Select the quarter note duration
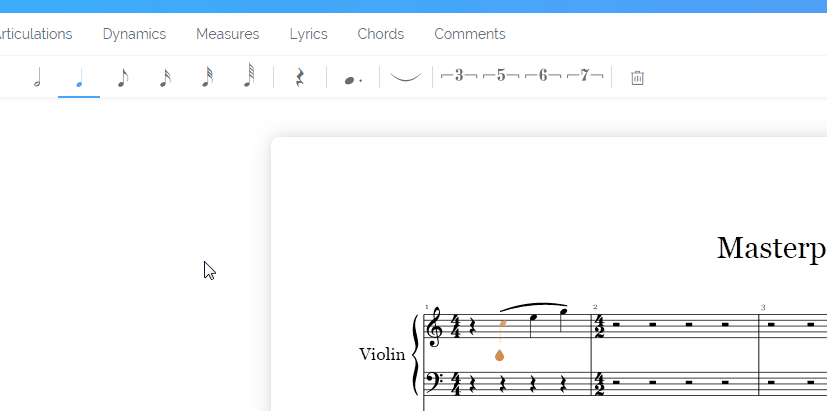Viewport: 827px width, 411px height. (79, 78)
